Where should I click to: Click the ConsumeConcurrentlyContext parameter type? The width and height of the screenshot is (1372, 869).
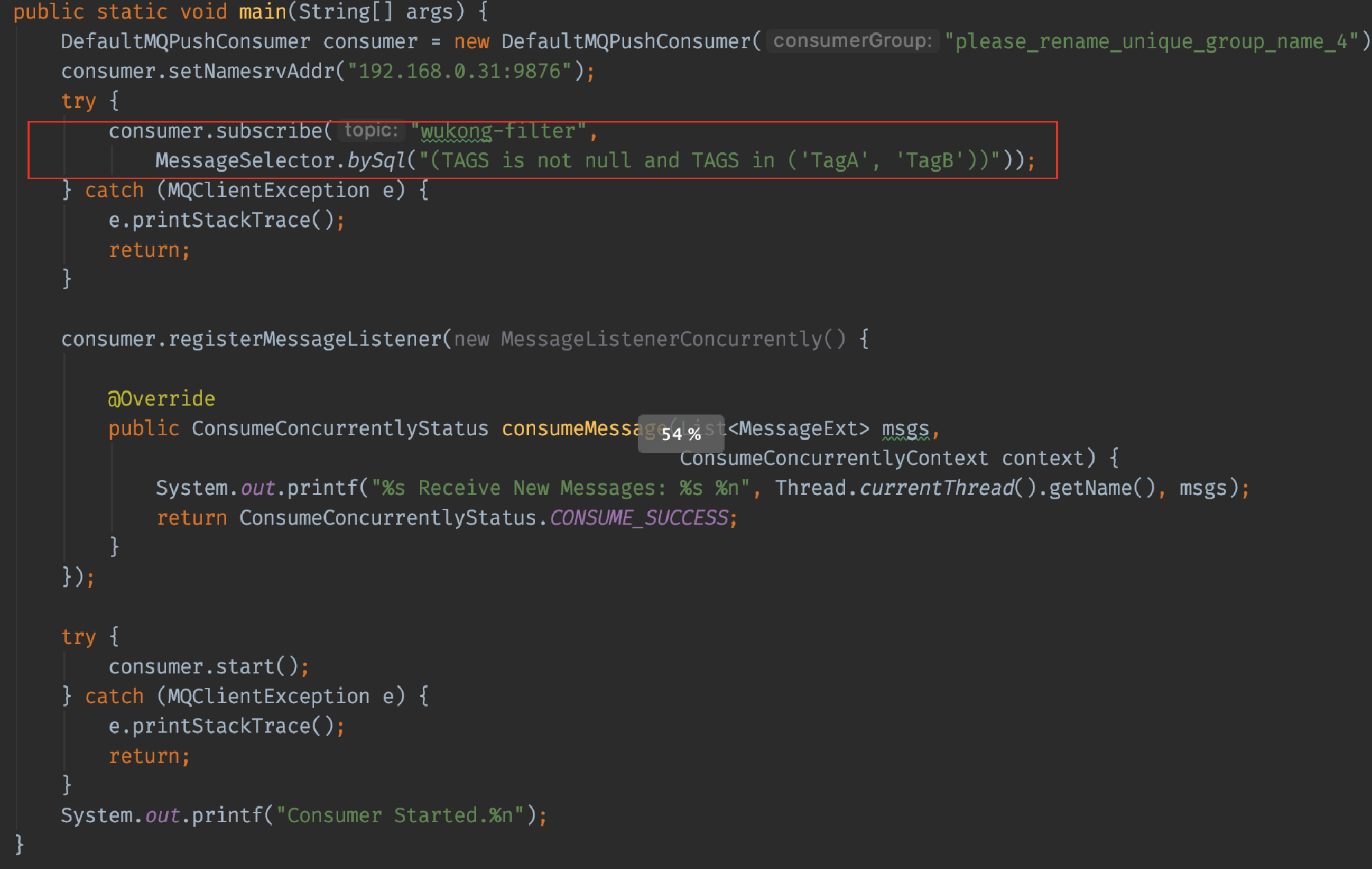pyautogui.click(x=833, y=458)
